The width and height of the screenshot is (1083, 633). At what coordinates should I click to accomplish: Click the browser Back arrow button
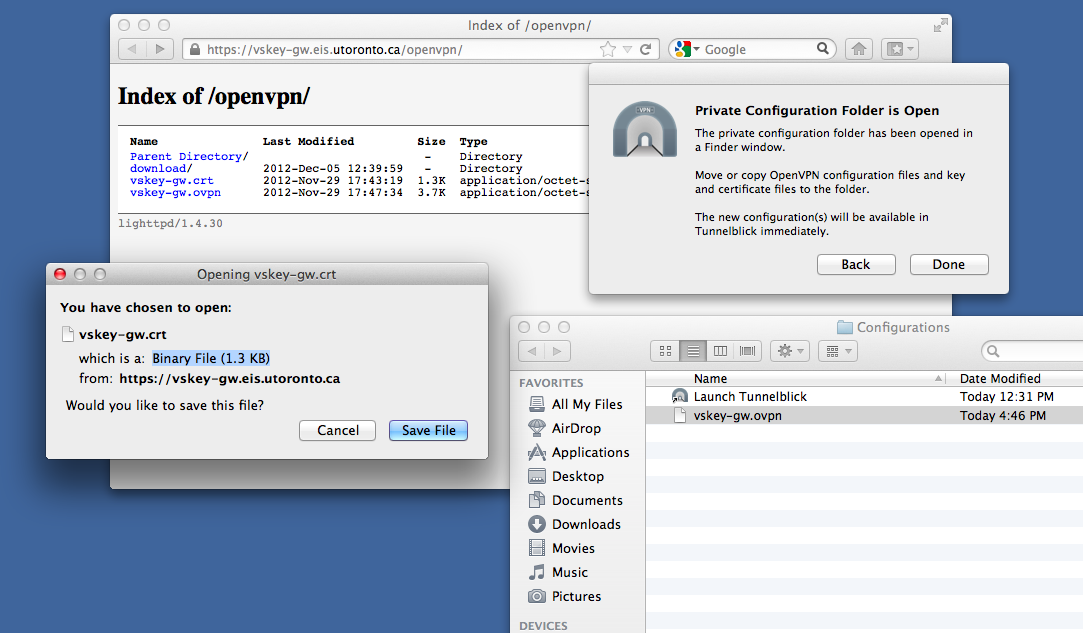click(x=132, y=49)
